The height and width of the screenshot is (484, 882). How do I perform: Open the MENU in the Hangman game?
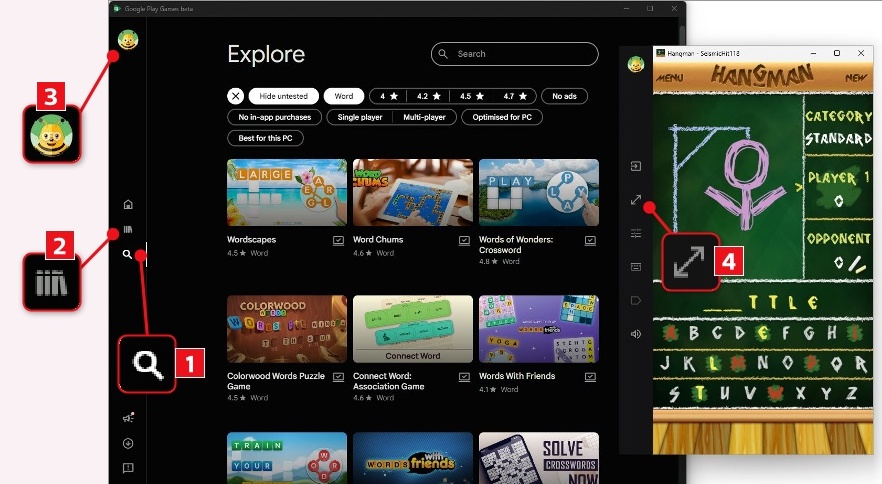tap(670, 77)
